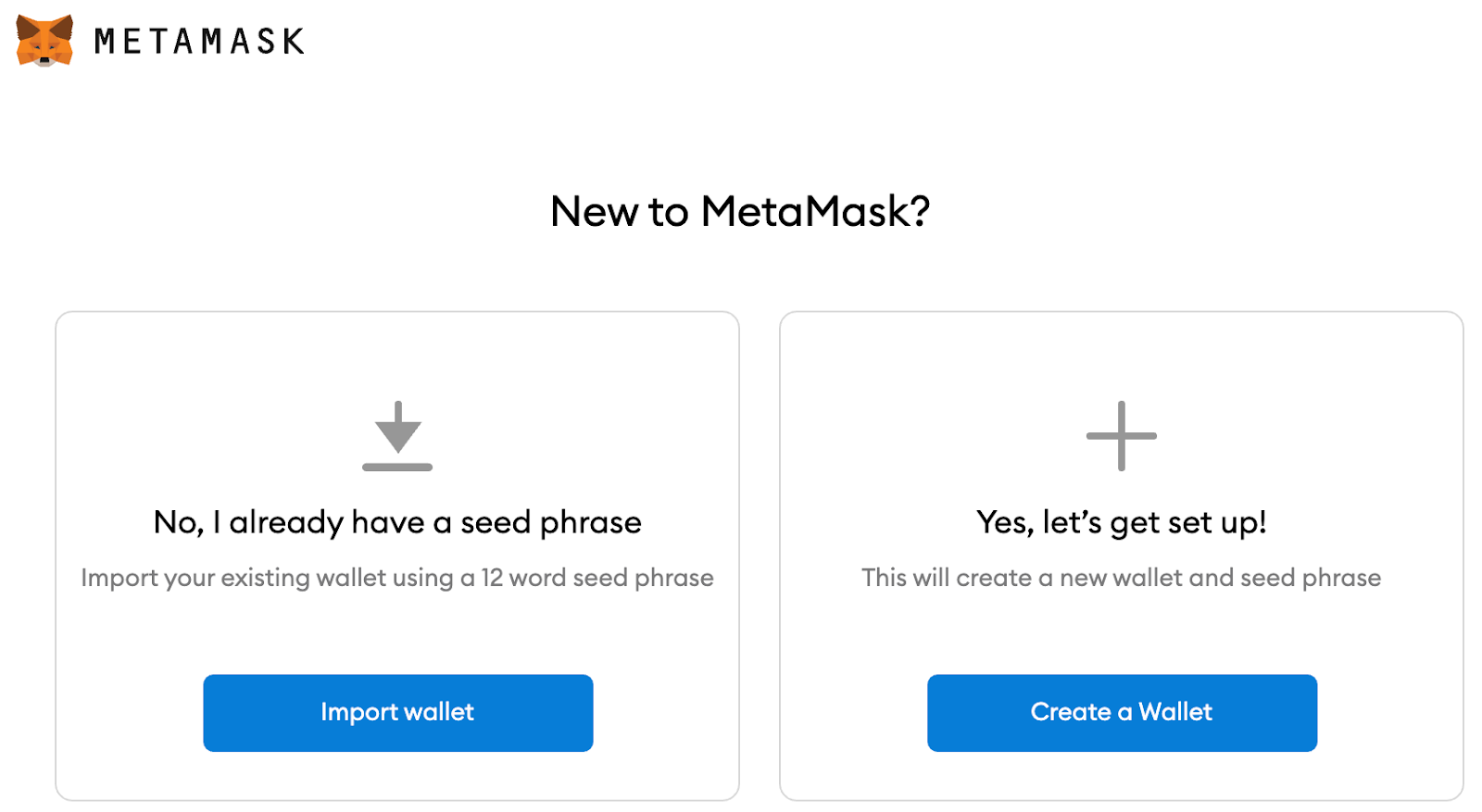Click the bar beneath the download arrow

pos(397,467)
